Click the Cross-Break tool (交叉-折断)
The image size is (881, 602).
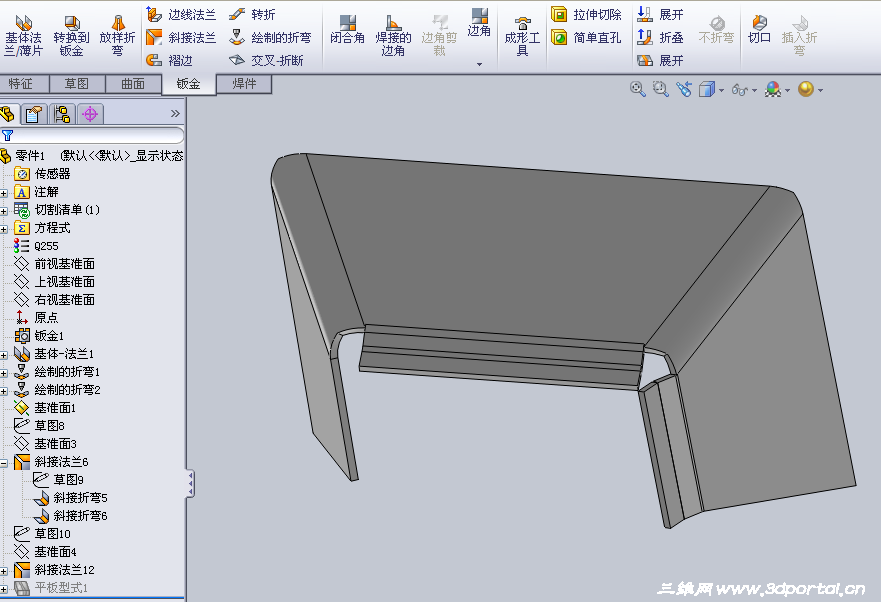tap(266, 60)
